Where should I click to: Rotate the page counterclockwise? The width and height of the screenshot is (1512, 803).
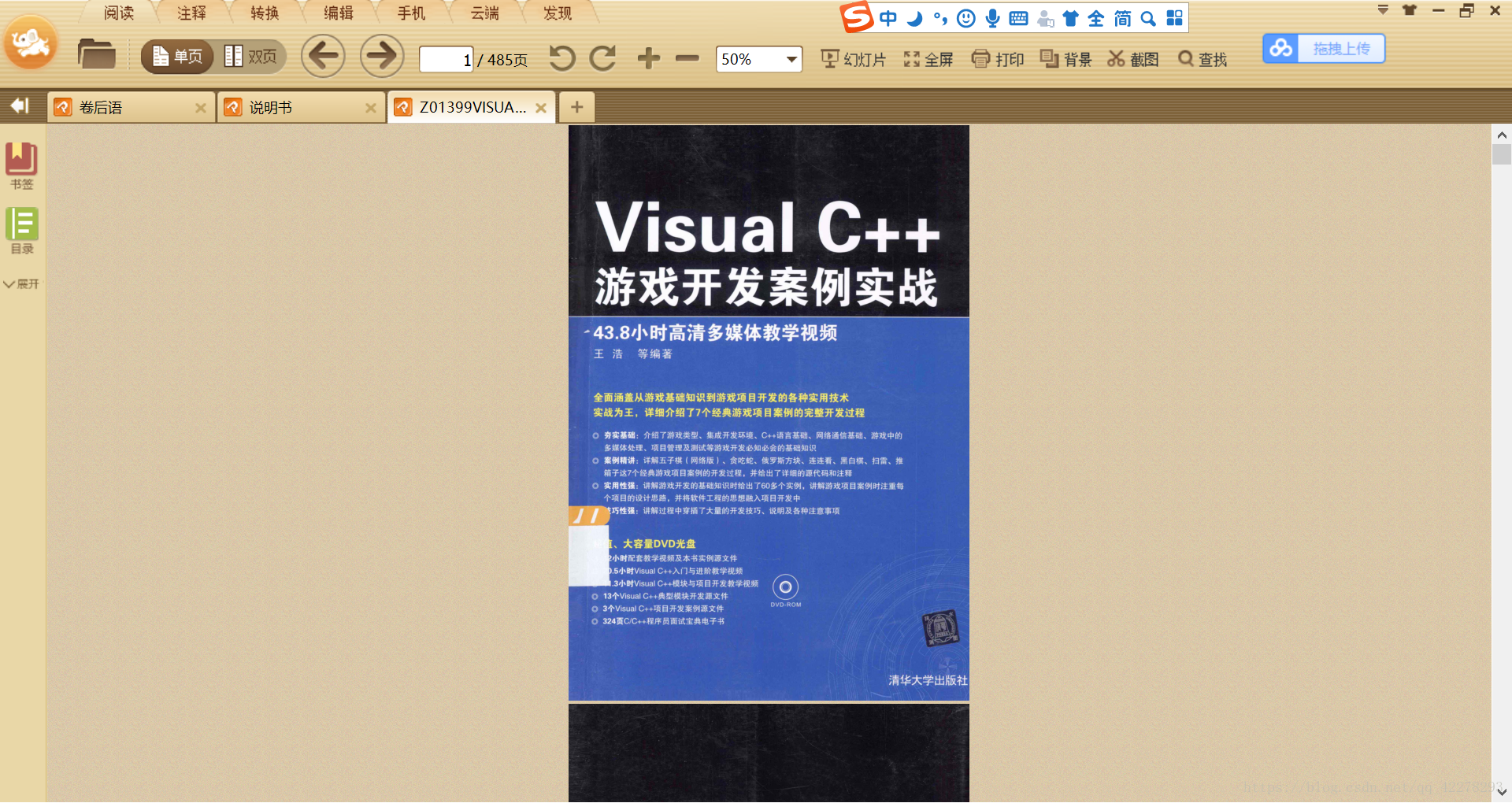coord(562,58)
